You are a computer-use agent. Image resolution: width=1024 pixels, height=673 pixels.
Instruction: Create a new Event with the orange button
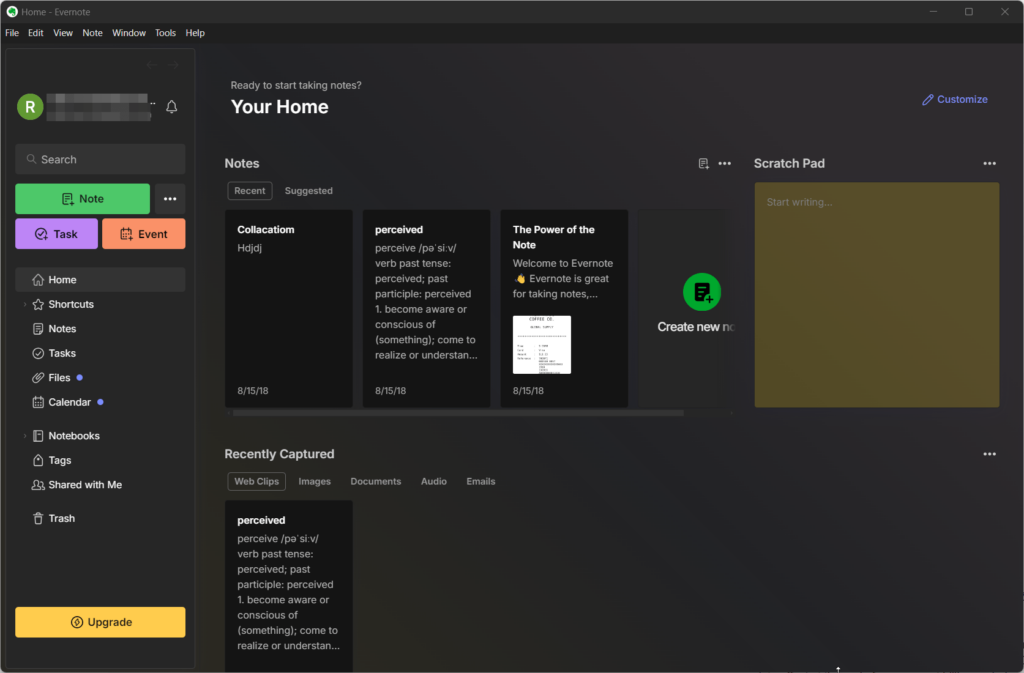144,234
